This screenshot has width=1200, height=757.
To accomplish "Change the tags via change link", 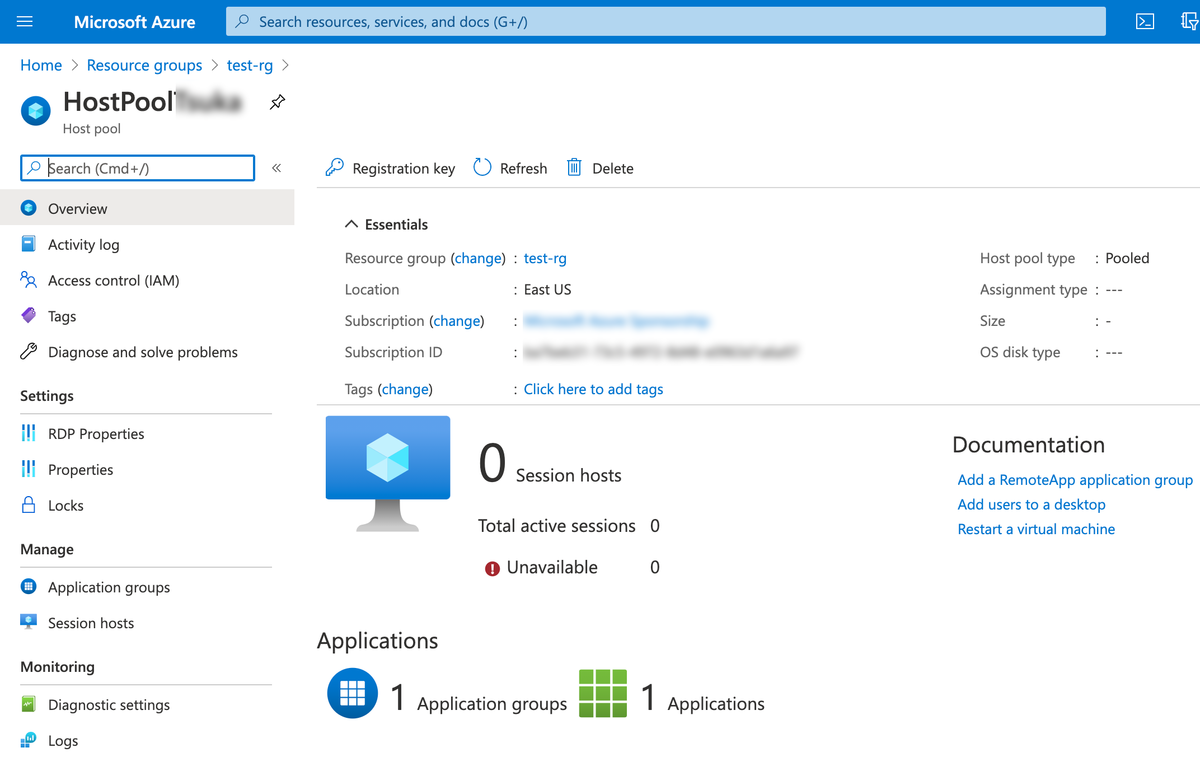I will click(x=405, y=389).
